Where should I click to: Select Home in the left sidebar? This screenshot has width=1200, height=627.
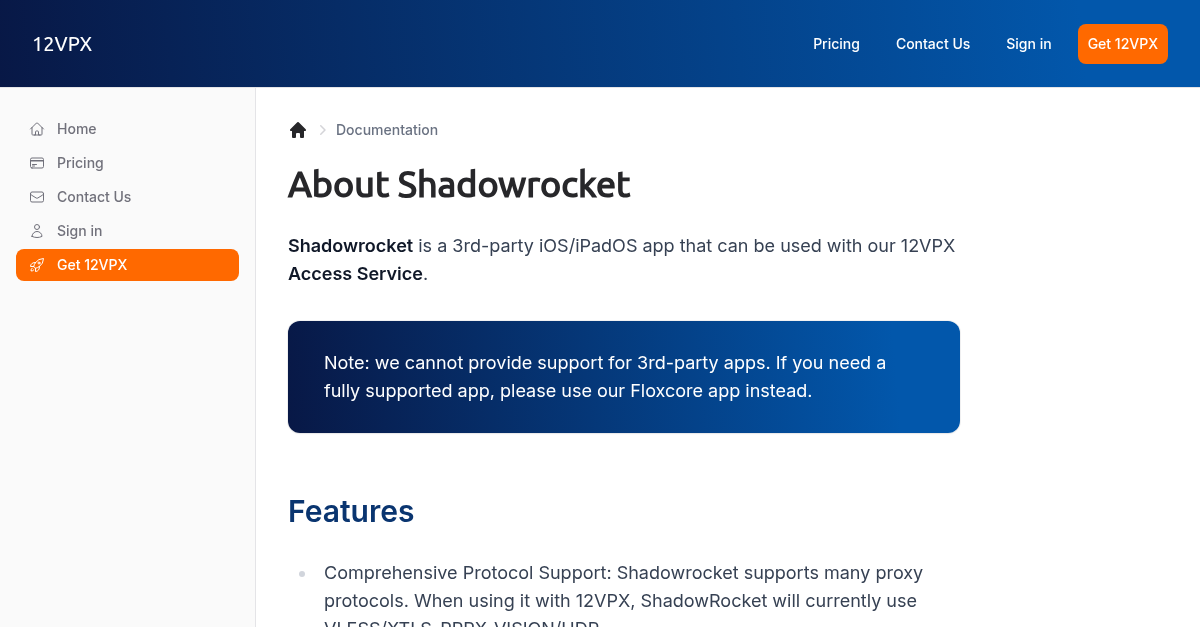[x=77, y=129]
